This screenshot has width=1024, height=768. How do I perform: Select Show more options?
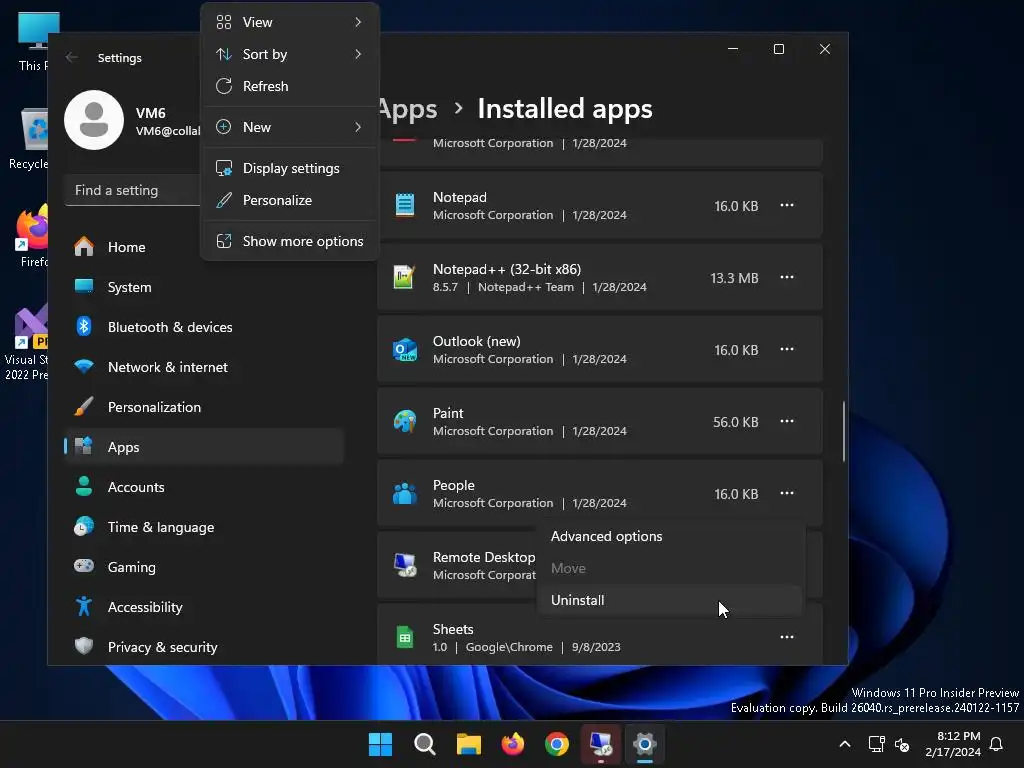tap(289, 241)
